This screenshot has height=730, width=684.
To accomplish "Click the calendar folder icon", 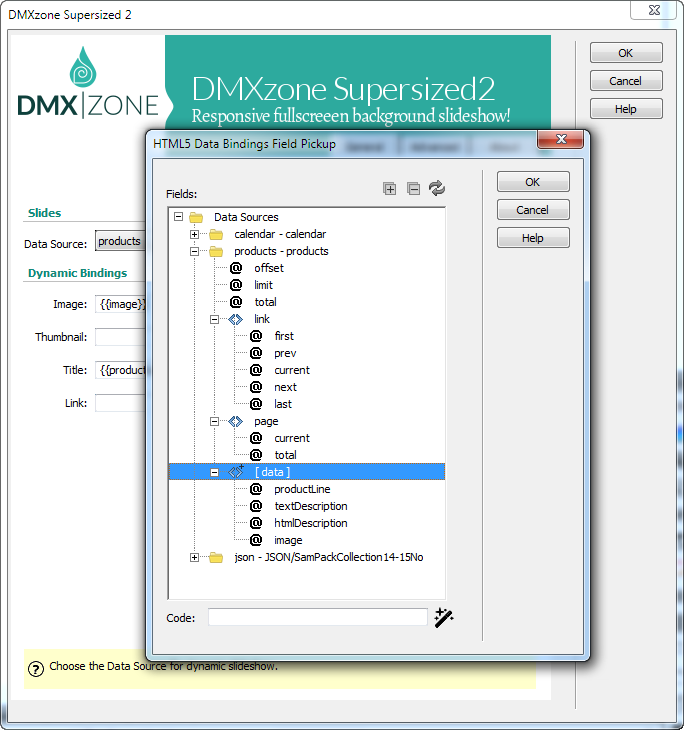I will pos(216,234).
